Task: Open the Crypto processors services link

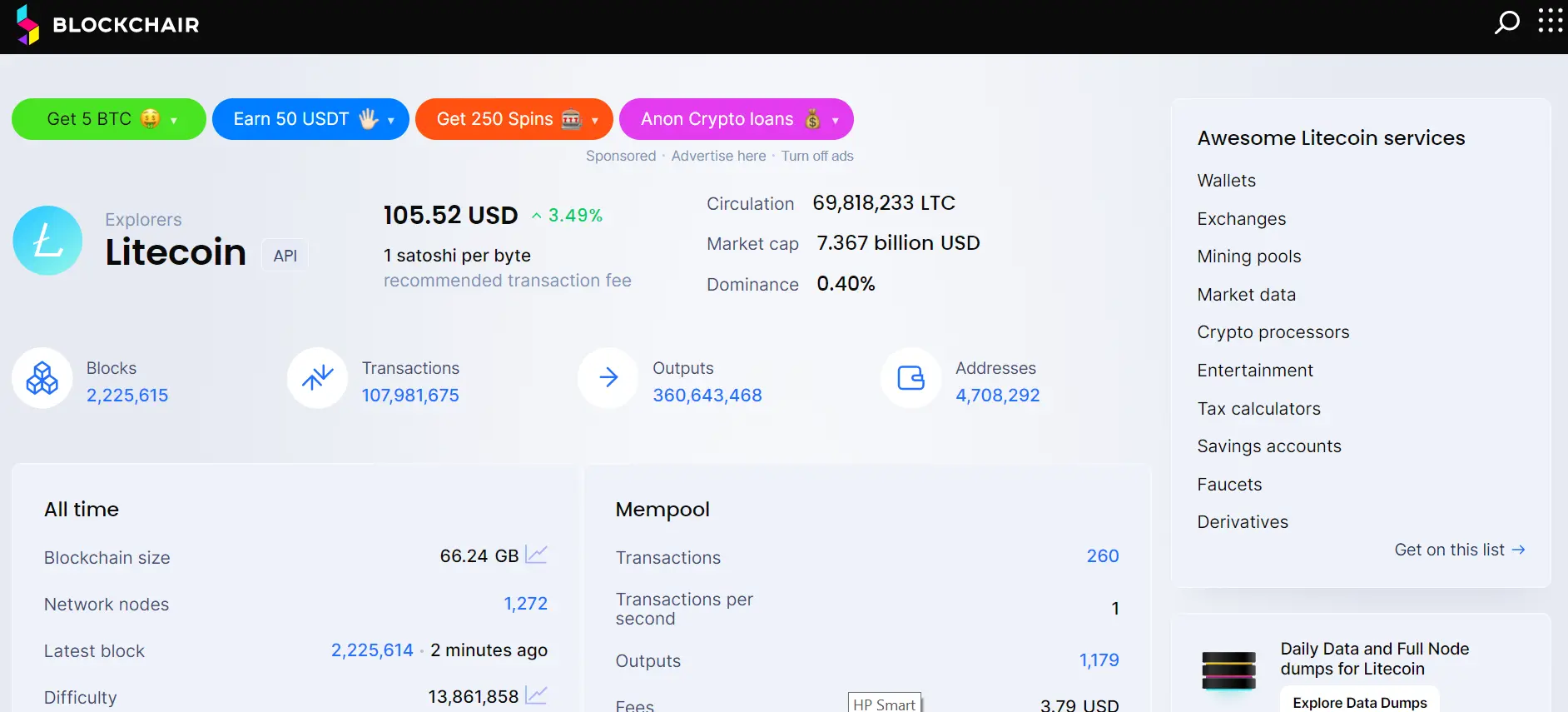Action: (x=1273, y=332)
